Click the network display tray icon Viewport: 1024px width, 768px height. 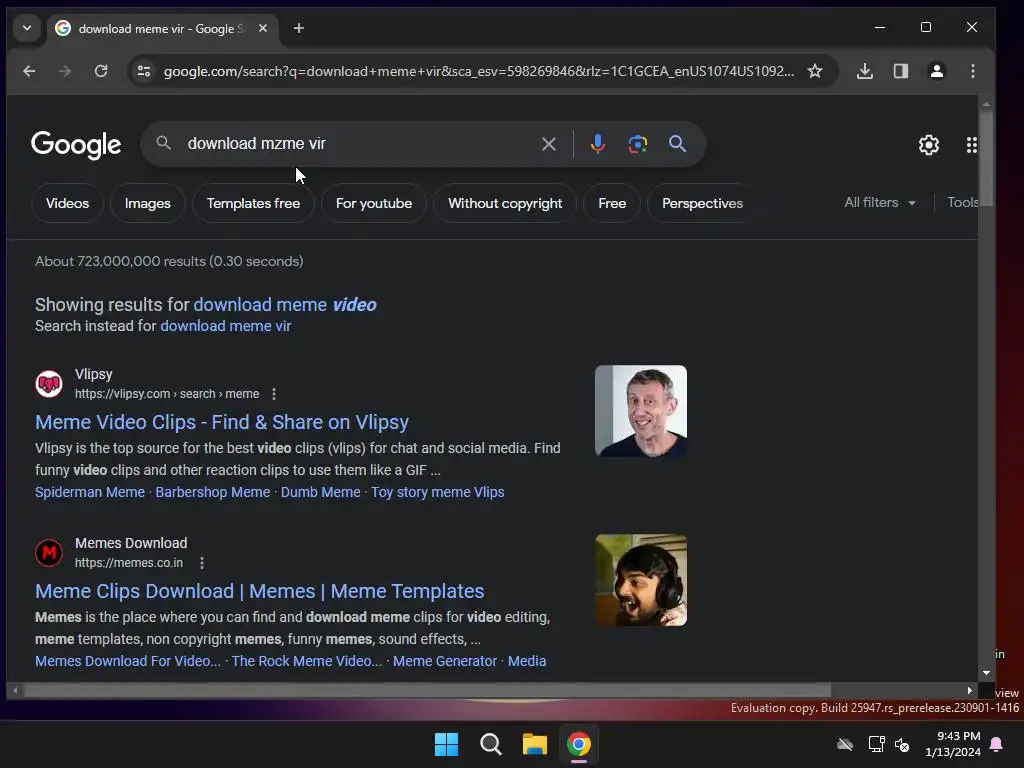click(x=876, y=744)
